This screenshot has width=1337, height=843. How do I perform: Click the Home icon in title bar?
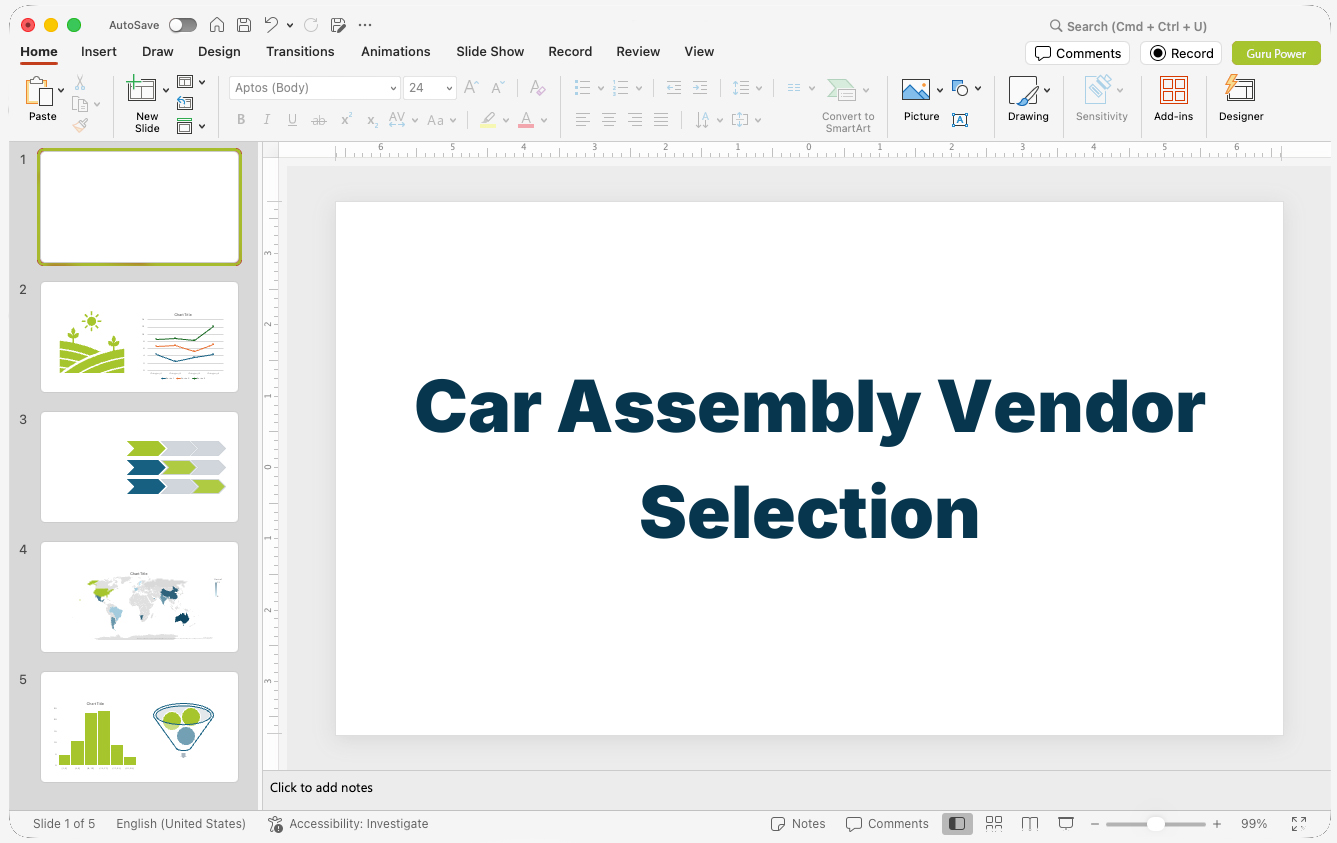(217, 25)
